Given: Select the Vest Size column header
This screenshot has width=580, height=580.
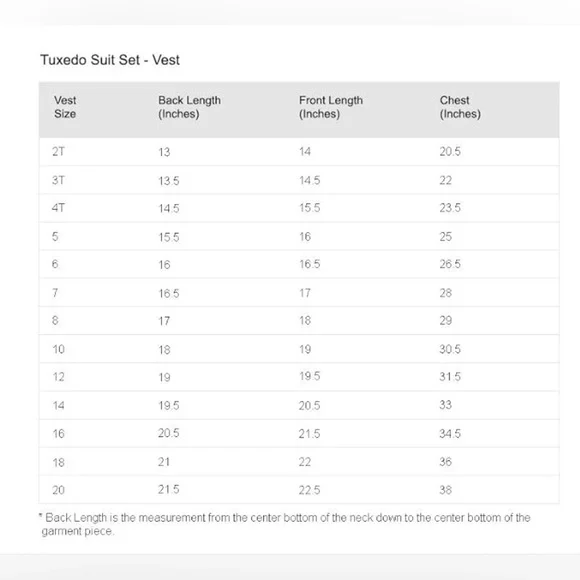Looking at the screenshot, I should click(x=65, y=107).
